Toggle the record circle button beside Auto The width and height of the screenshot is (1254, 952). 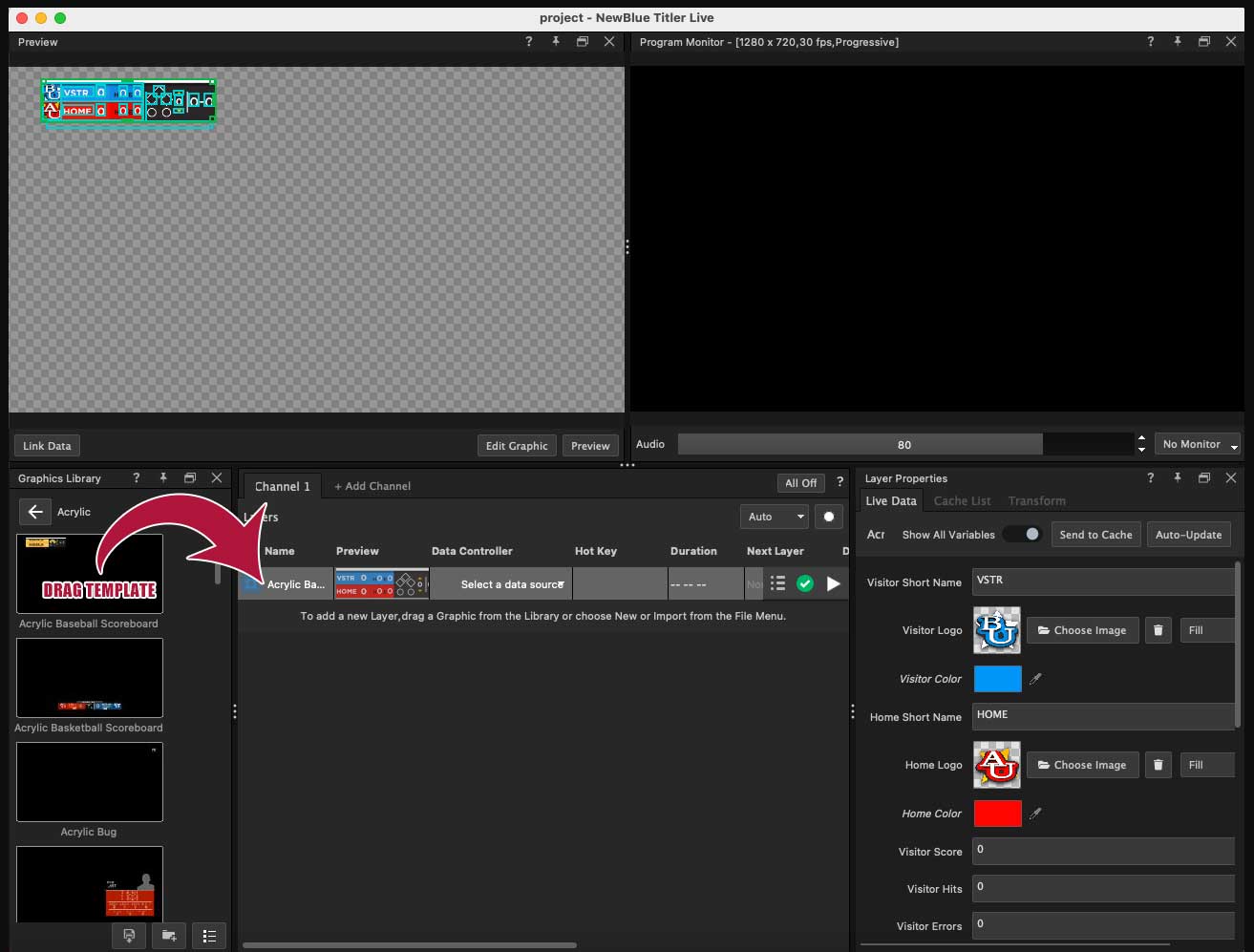tap(829, 517)
